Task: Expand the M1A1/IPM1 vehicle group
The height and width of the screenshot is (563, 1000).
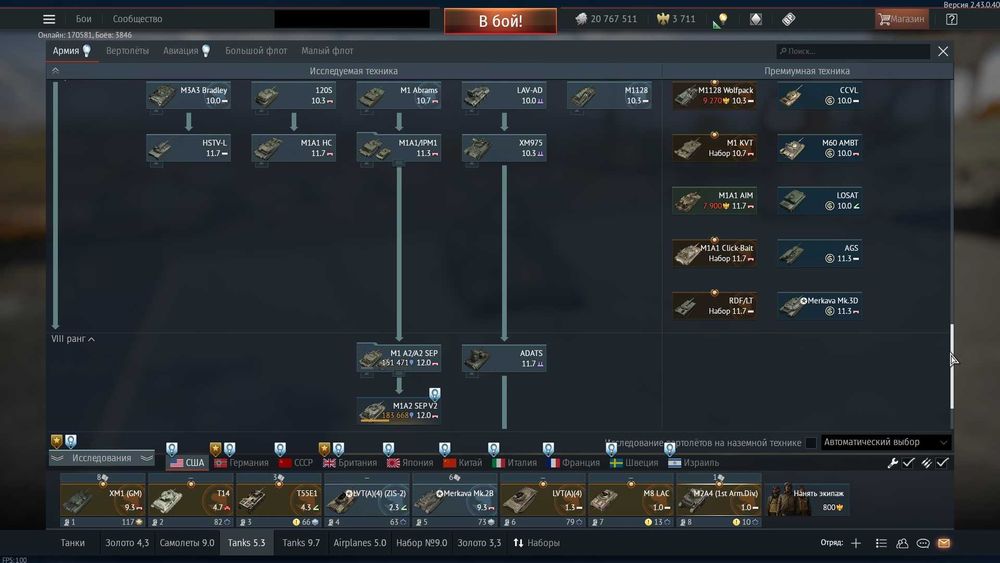Action: pos(399,148)
